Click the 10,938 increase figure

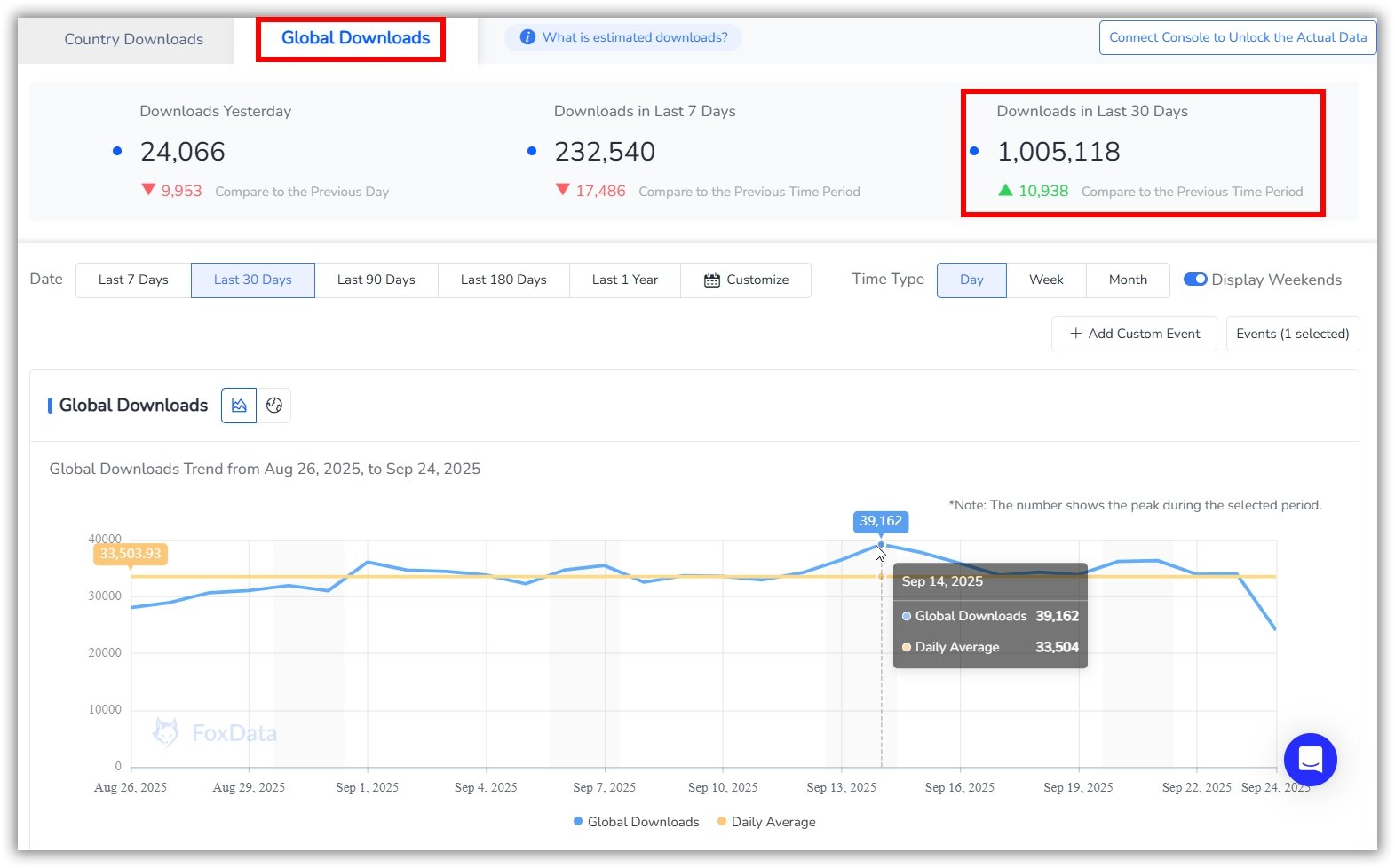1043,191
